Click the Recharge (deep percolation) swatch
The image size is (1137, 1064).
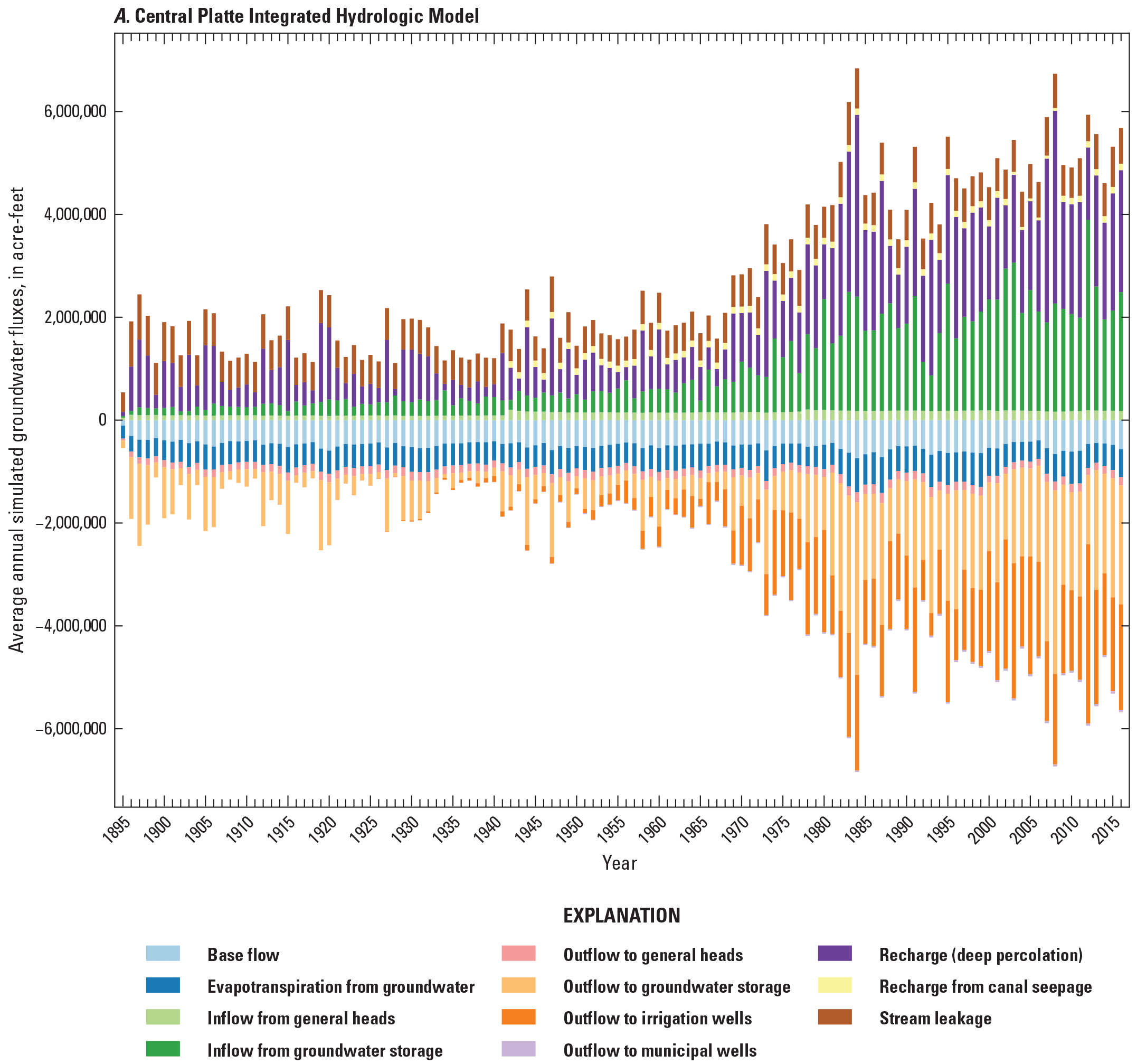pyautogui.click(x=835, y=953)
